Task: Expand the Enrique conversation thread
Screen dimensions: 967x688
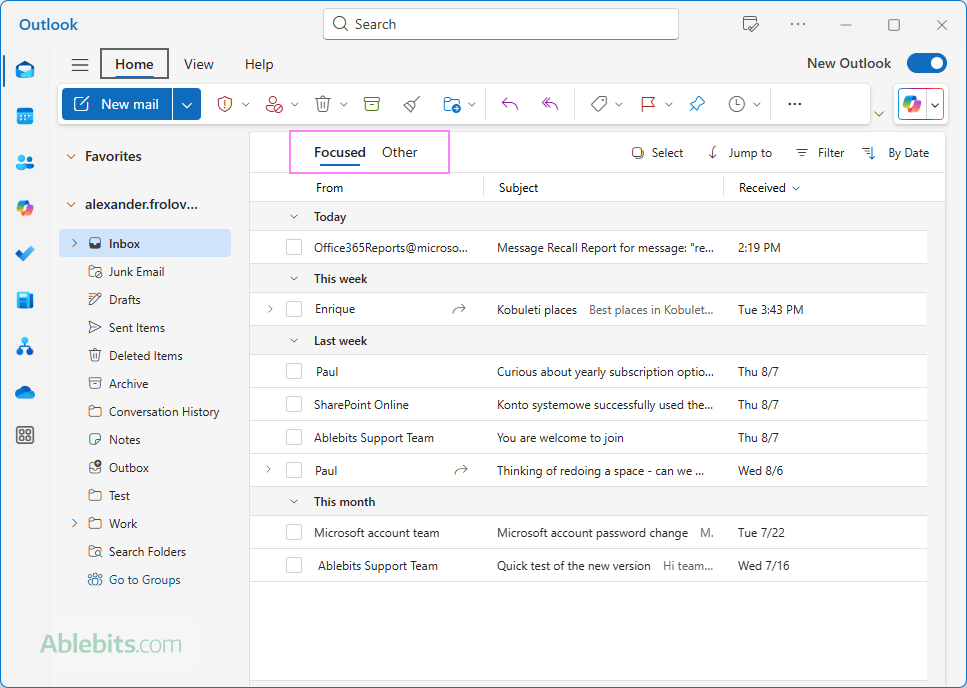Action: [x=270, y=309]
